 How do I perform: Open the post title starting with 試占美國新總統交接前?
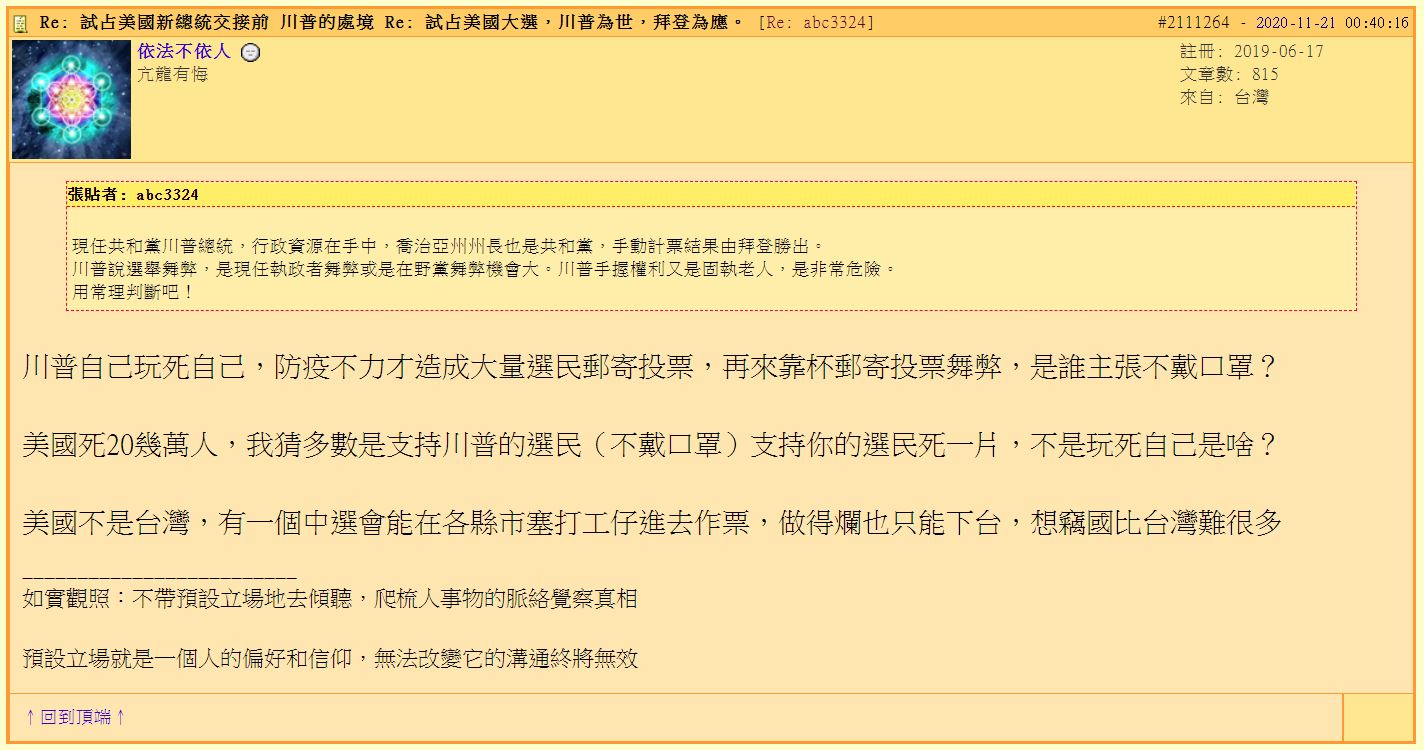click(x=392, y=23)
